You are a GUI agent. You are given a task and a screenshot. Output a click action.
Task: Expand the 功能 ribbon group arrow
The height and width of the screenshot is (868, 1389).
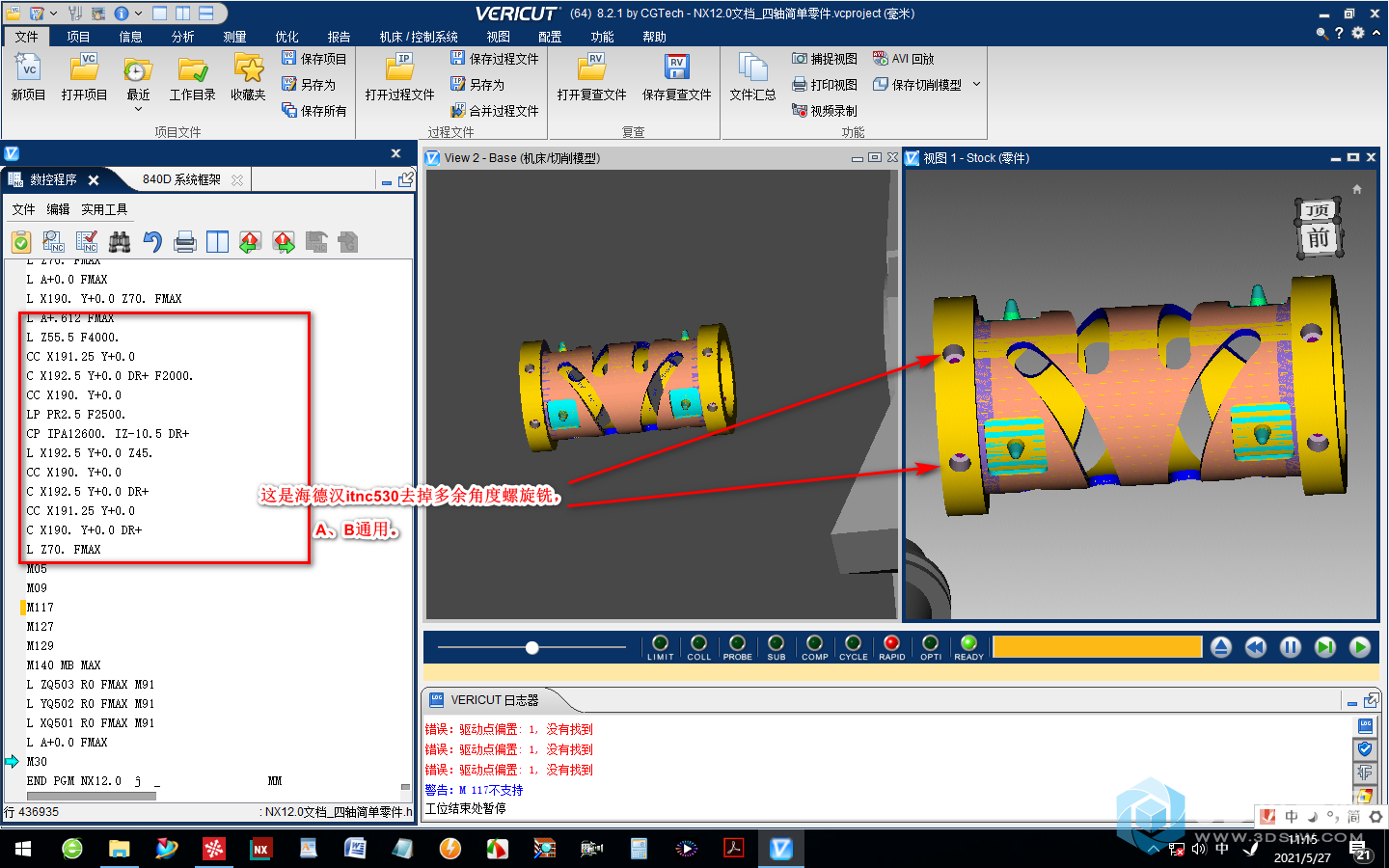(976, 85)
